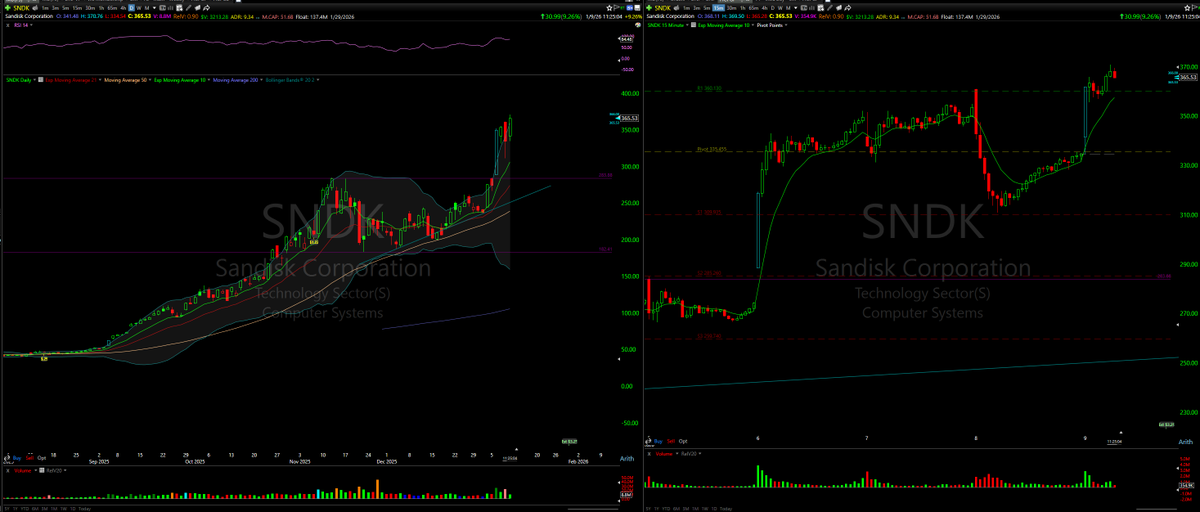
Task: Click the share arrow icon in left chart toolbar
Action: click(206, 8)
